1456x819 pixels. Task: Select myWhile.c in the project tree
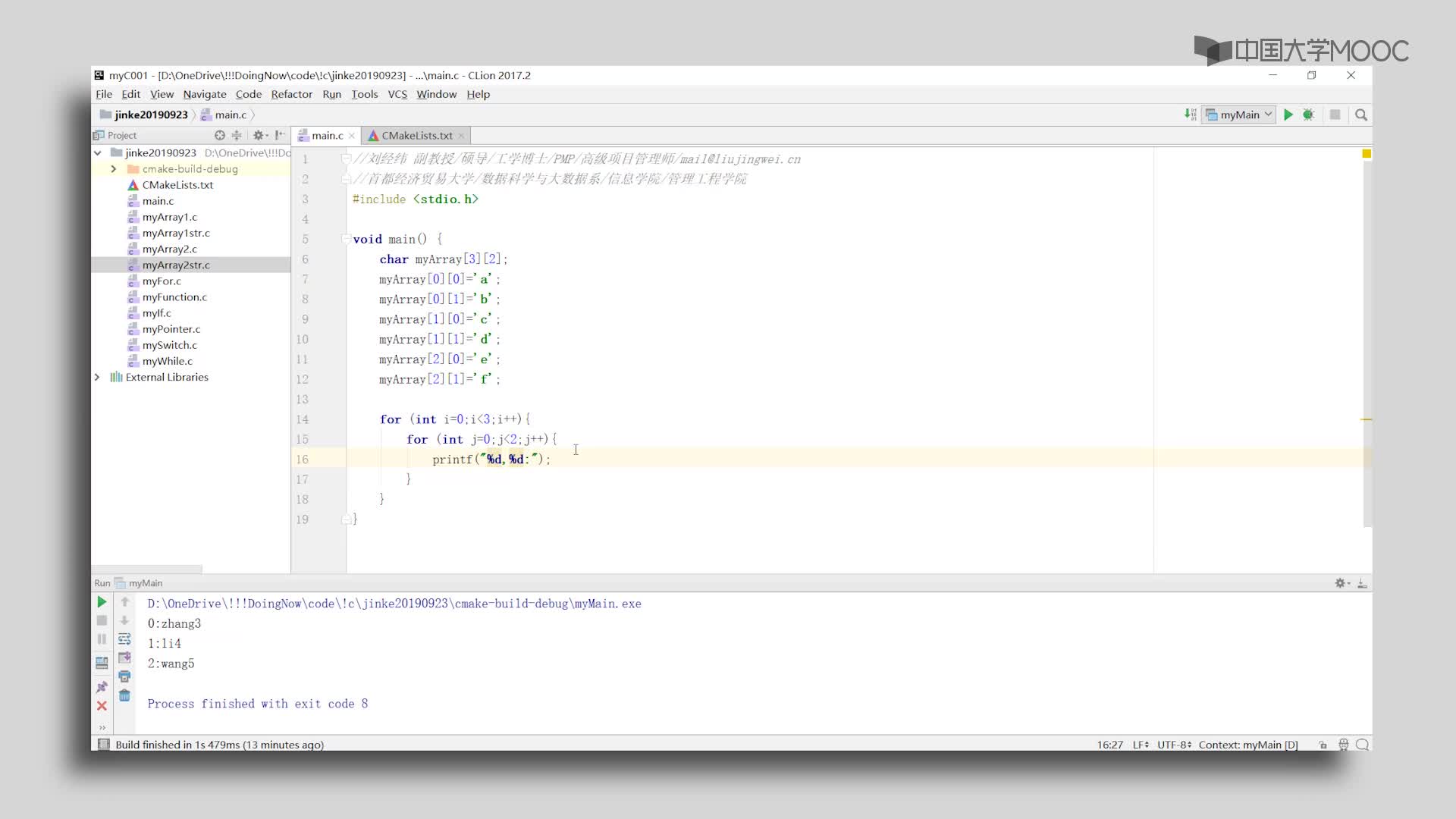pos(168,361)
